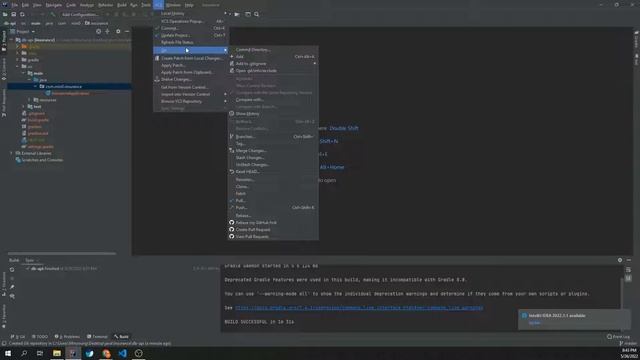Viewport: 640px width, 360px height.
Task: Click the locate/select opened file target icon in Project panel
Action: pos(98,31)
